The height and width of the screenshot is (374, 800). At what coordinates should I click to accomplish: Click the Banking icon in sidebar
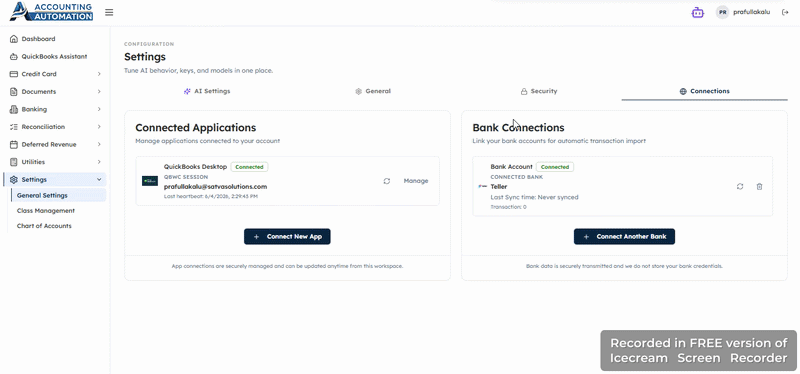[x=14, y=109]
